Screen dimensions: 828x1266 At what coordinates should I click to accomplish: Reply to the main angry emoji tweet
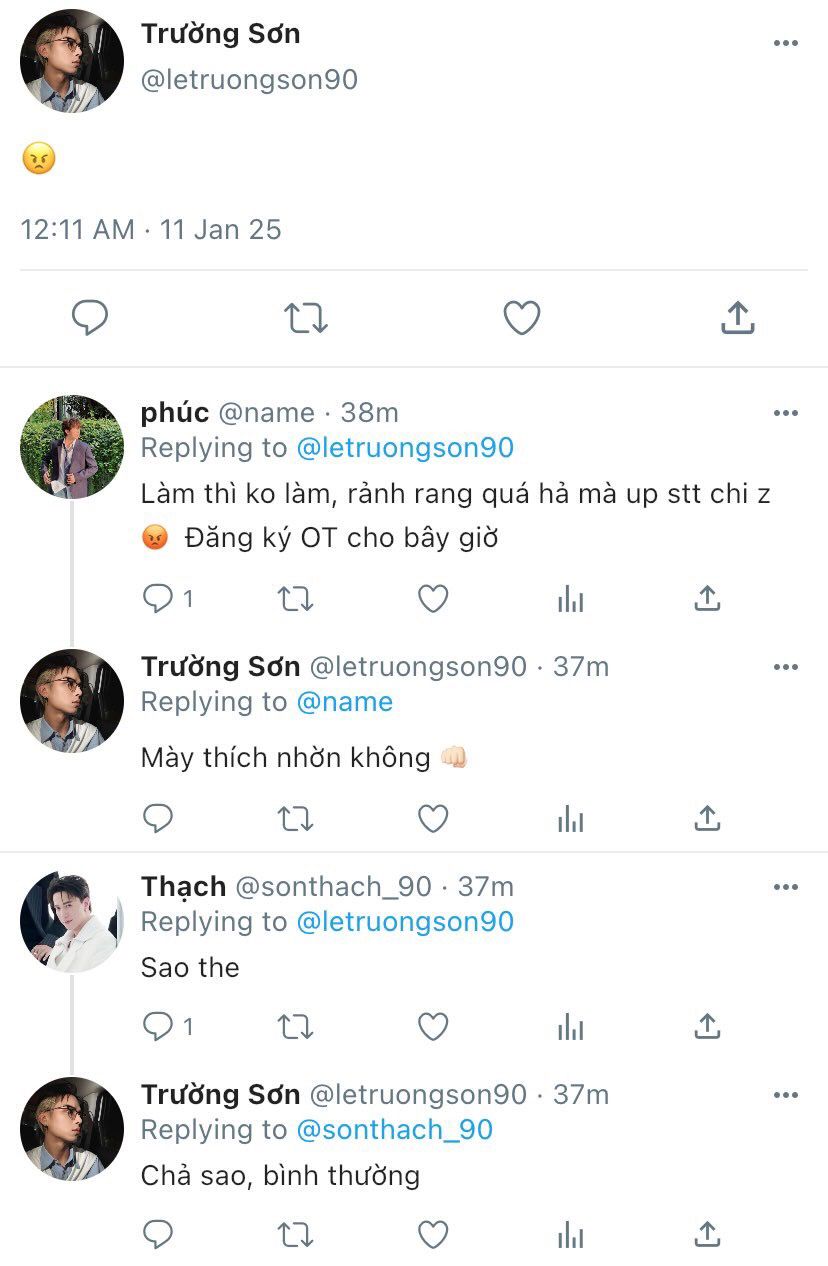[90, 318]
